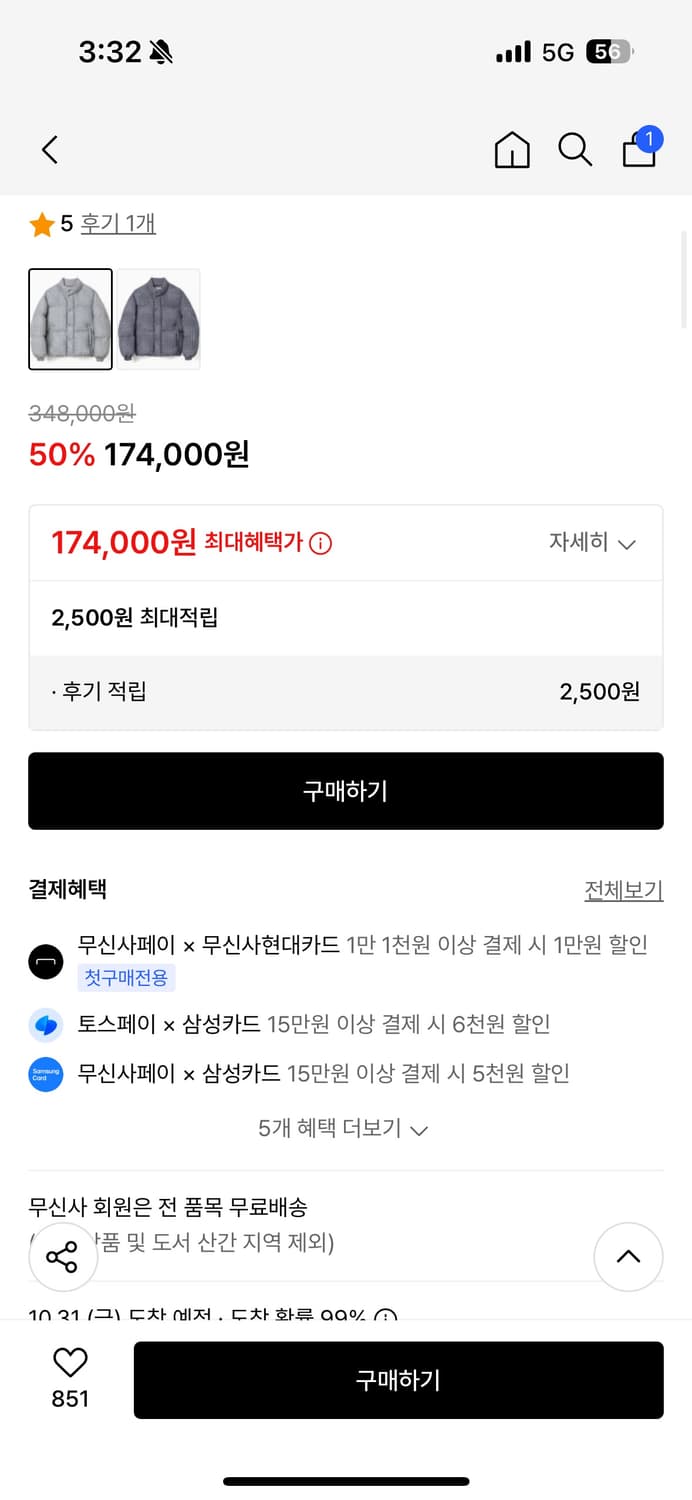Image resolution: width=692 pixels, height=1500 pixels.
Task: Expand 5개 혜택 더보기 to see more benefits
Action: point(345,1128)
